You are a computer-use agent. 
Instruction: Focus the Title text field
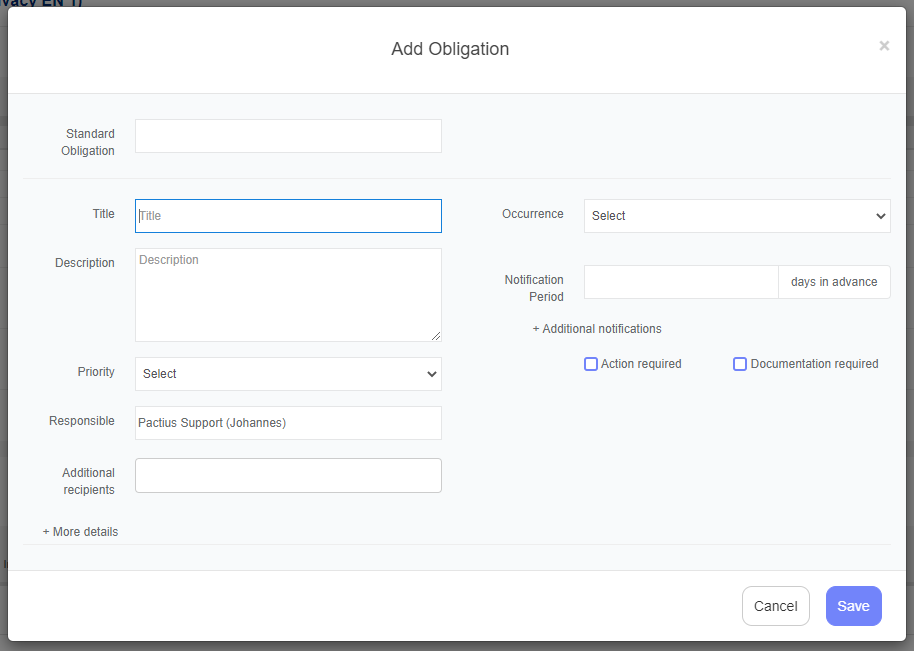(288, 216)
